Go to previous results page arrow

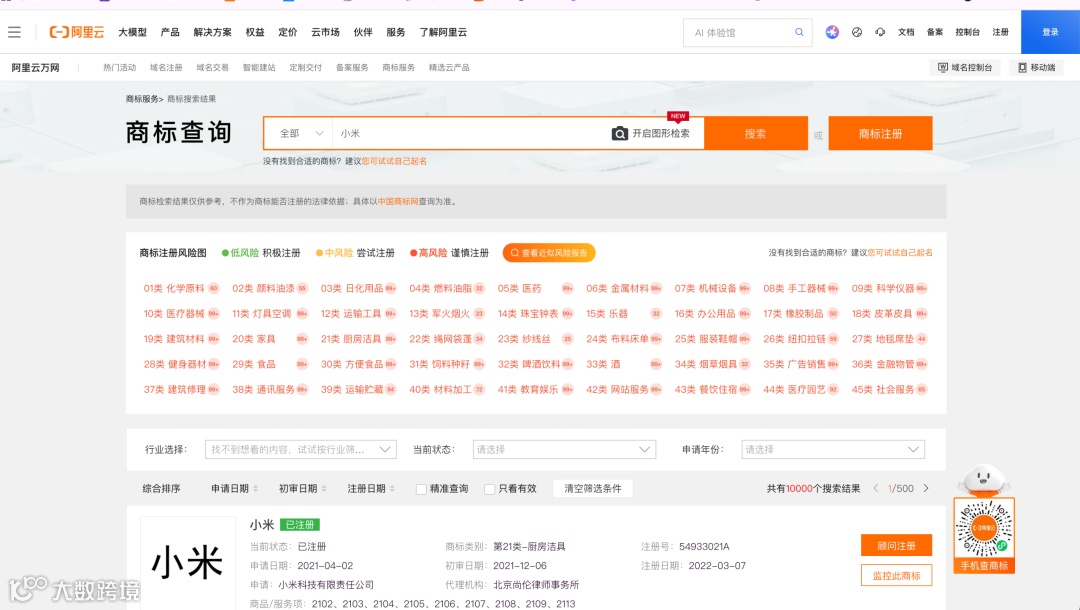coord(875,488)
